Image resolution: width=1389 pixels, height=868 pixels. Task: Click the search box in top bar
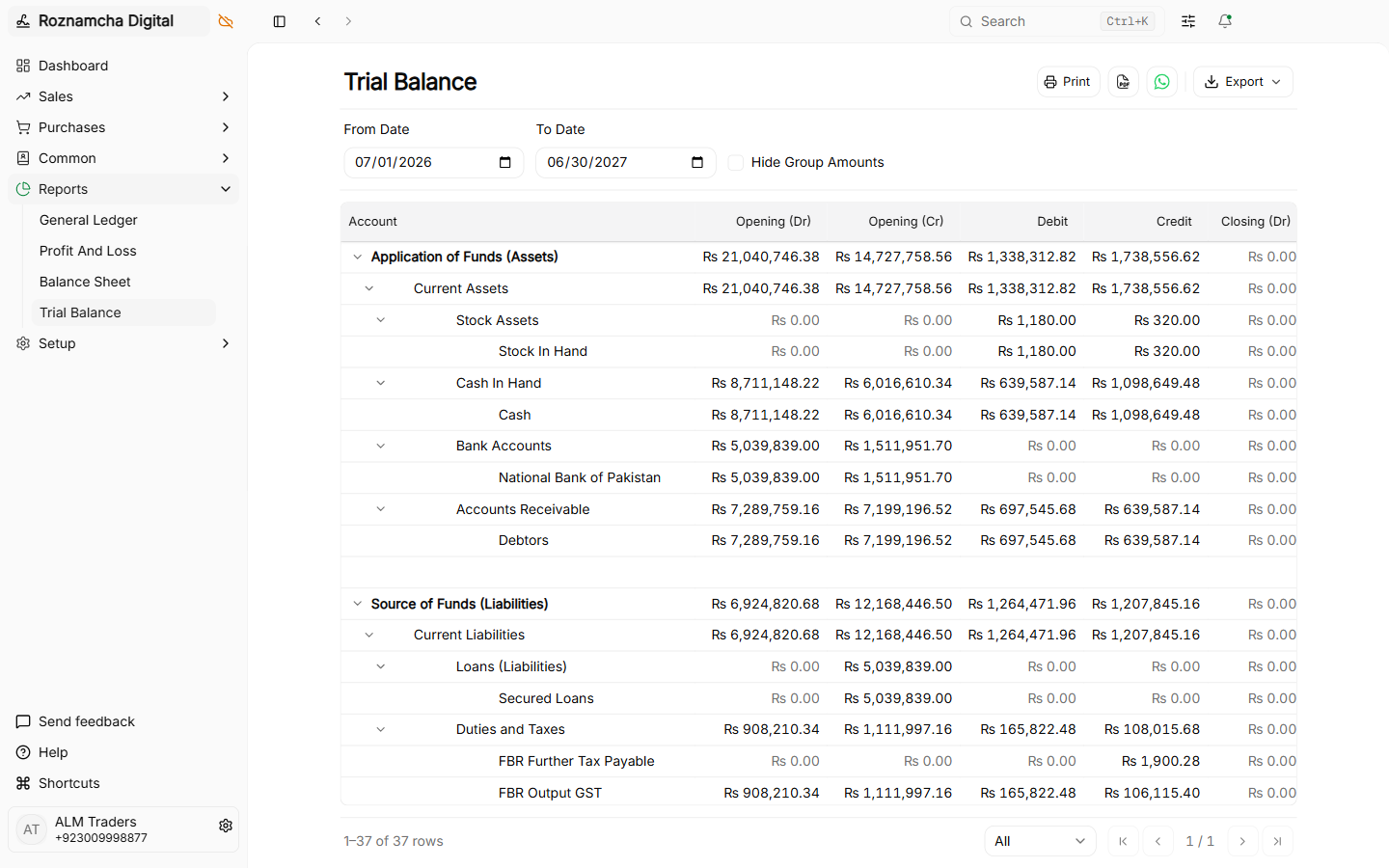tap(1056, 21)
